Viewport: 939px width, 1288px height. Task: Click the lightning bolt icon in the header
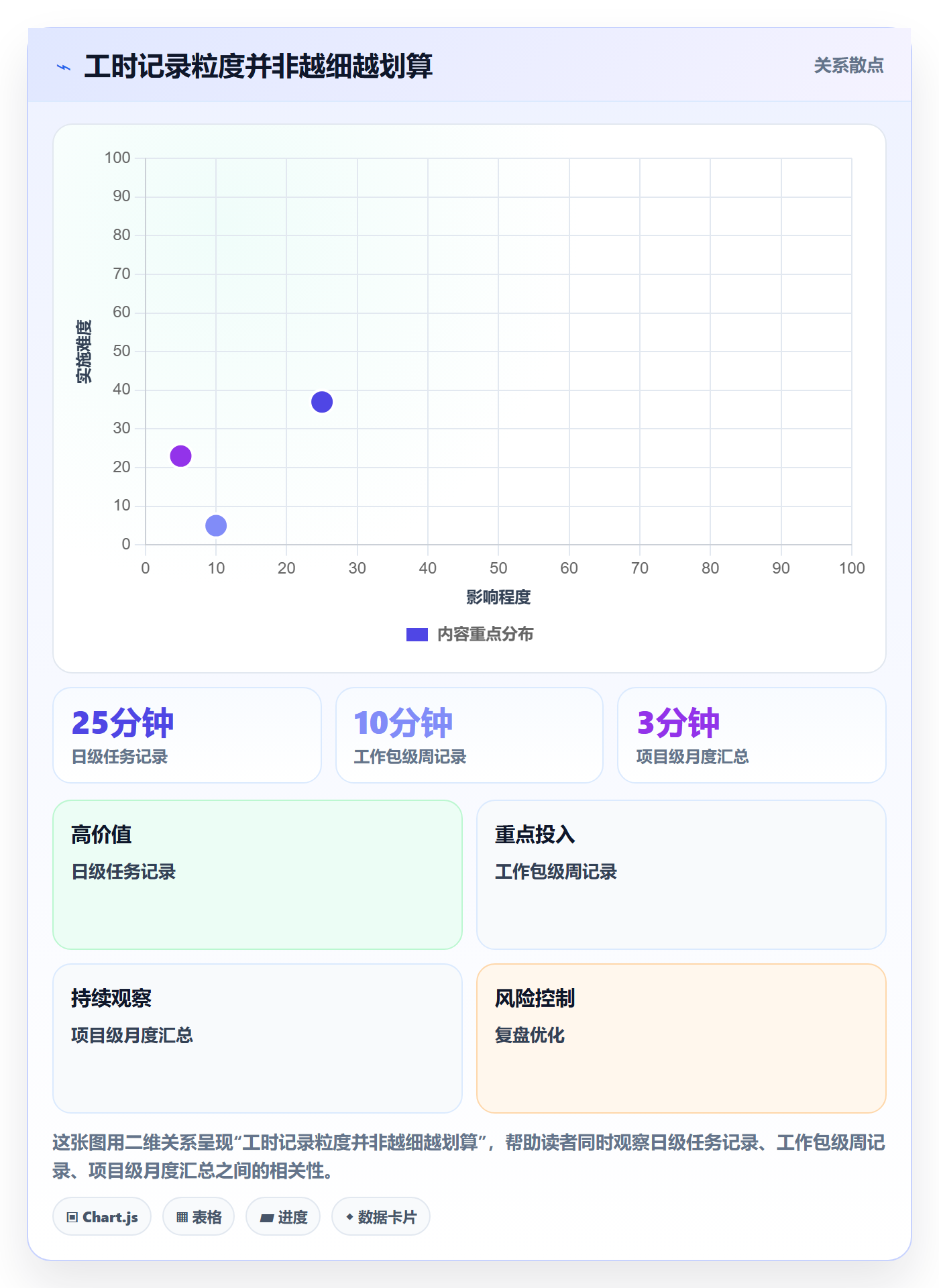(x=64, y=67)
